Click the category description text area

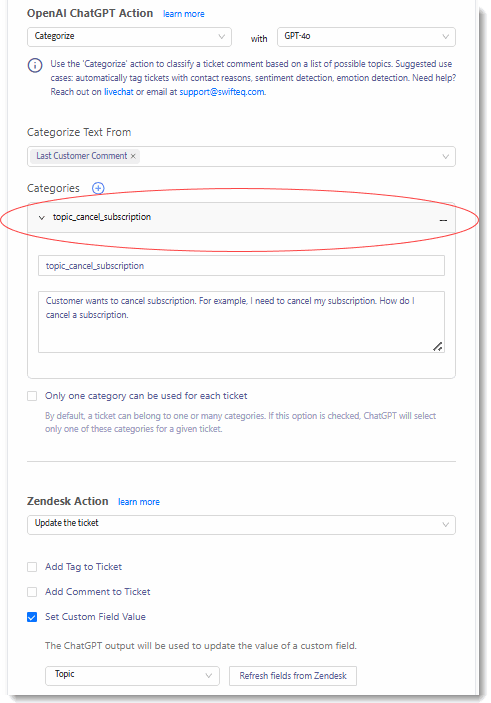tap(241, 322)
